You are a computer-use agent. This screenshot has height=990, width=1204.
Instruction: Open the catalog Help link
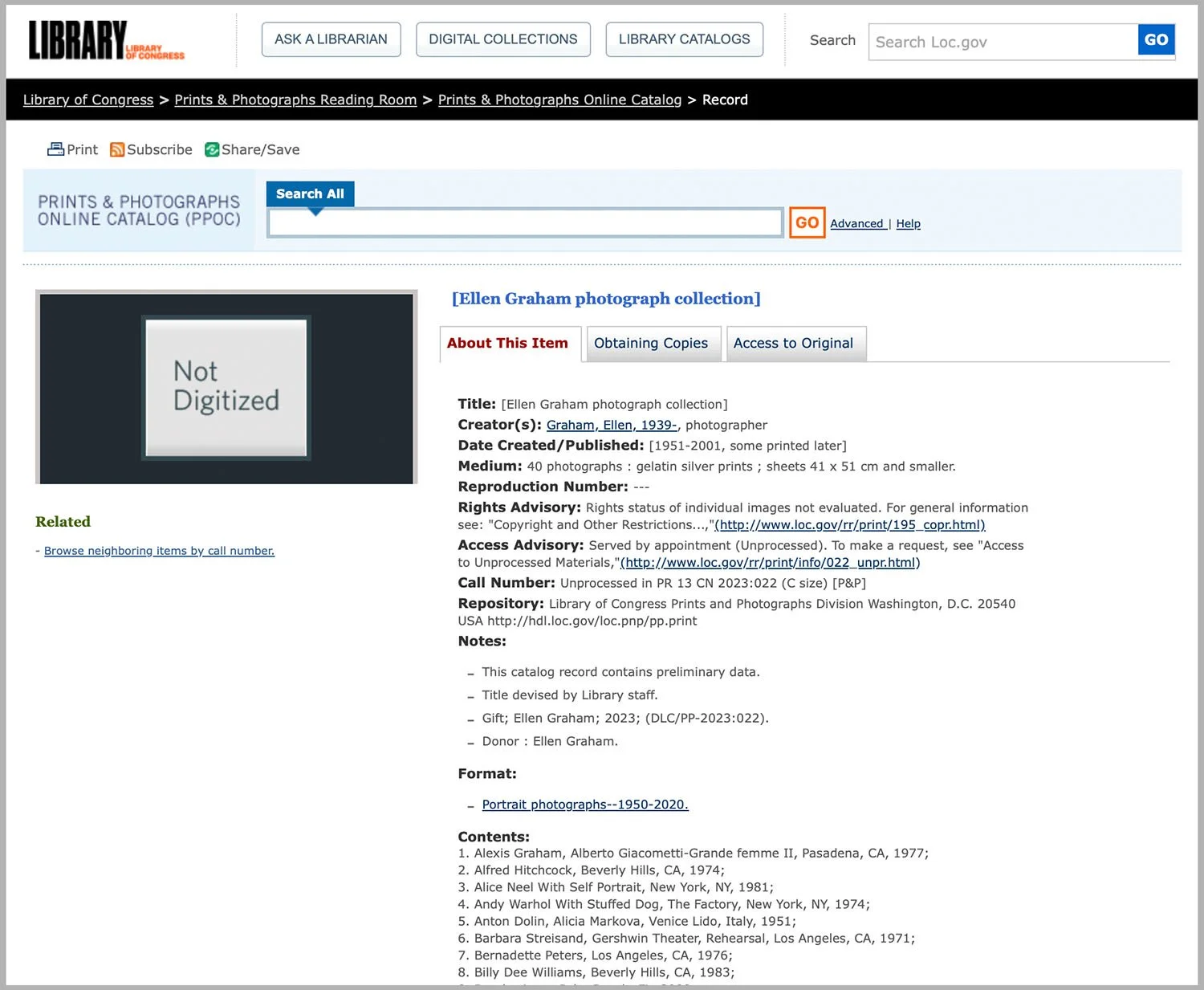click(908, 224)
